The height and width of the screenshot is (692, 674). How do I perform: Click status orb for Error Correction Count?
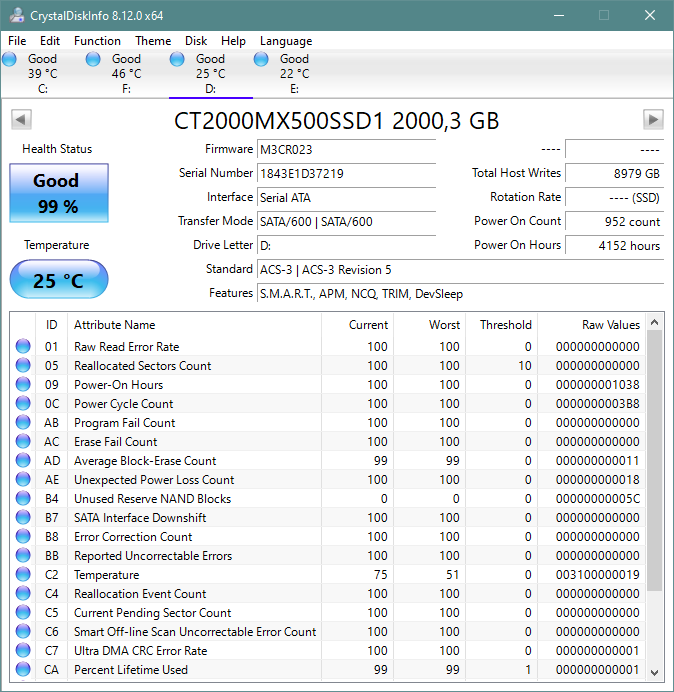click(23, 536)
